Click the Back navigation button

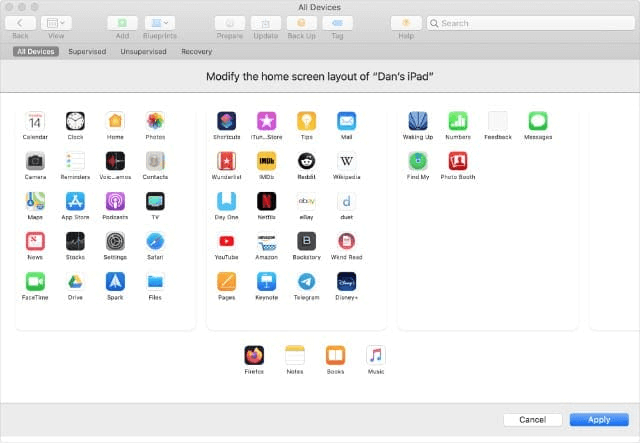(21, 22)
